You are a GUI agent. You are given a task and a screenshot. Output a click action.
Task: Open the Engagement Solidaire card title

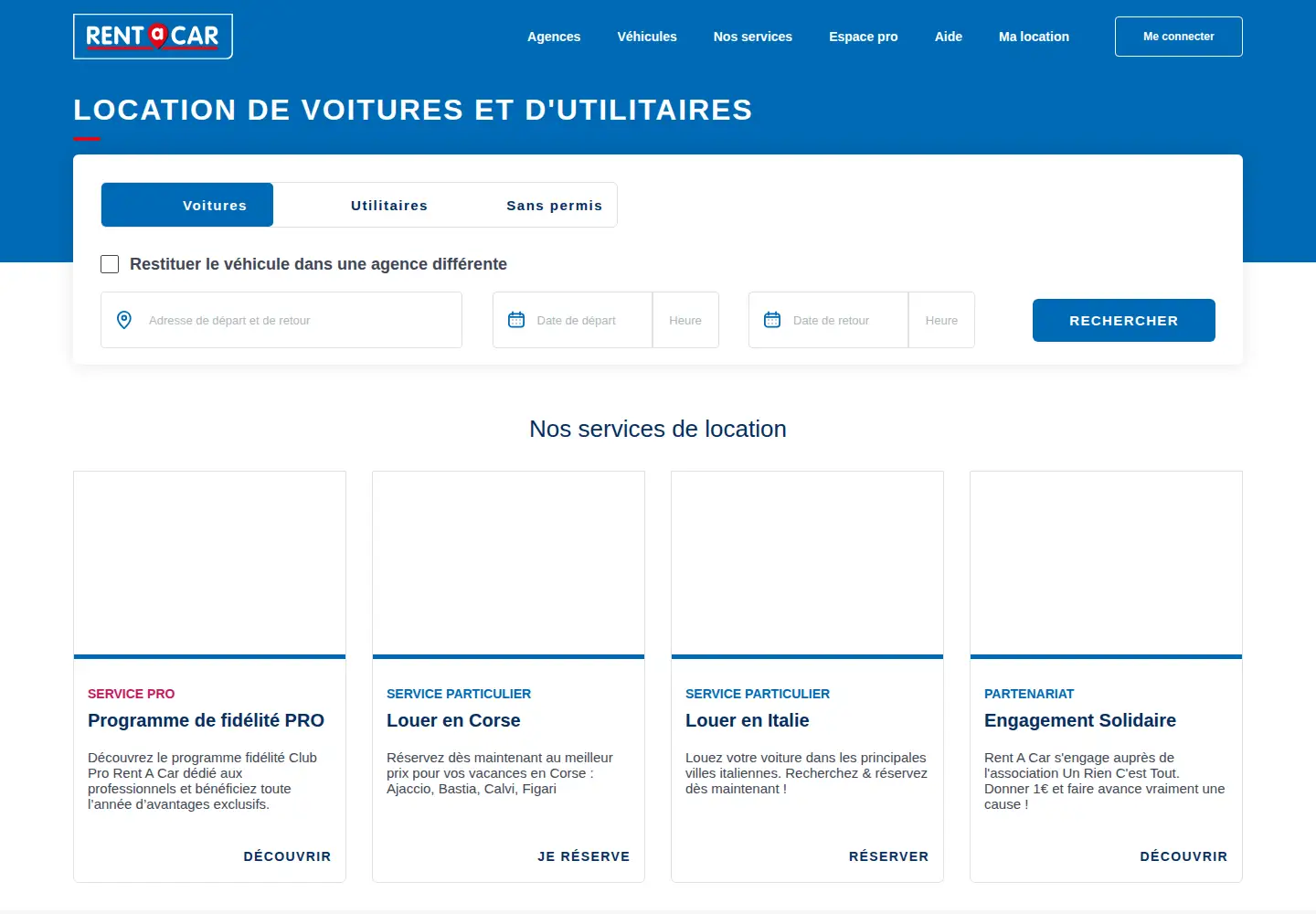click(x=1080, y=720)
